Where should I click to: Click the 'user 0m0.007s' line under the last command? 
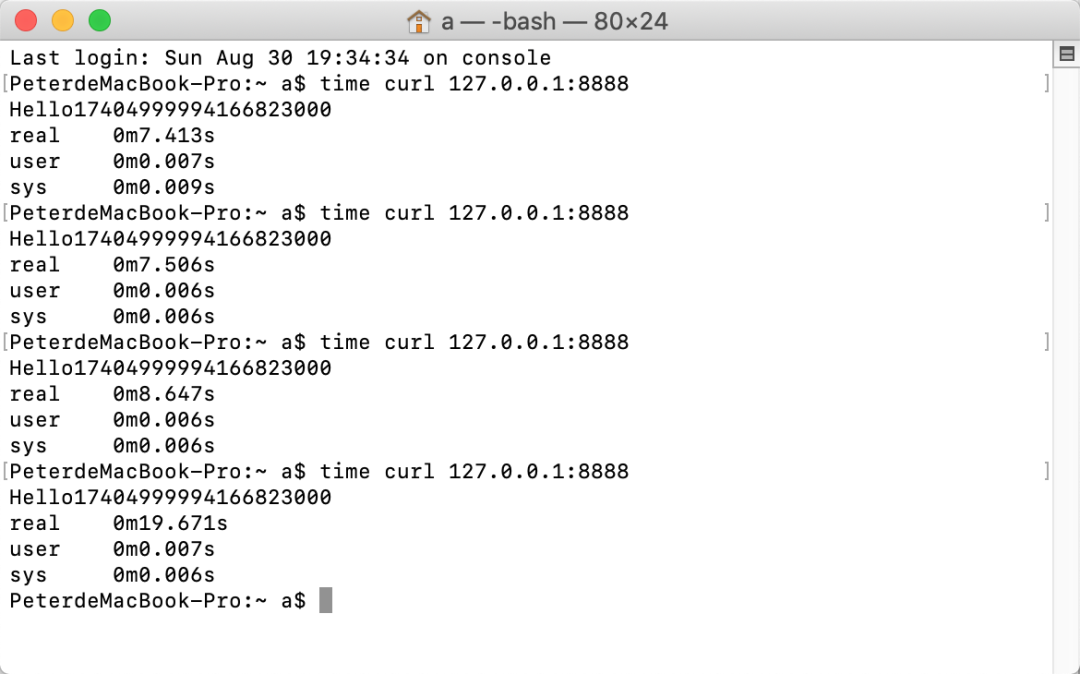pos(112,549)
